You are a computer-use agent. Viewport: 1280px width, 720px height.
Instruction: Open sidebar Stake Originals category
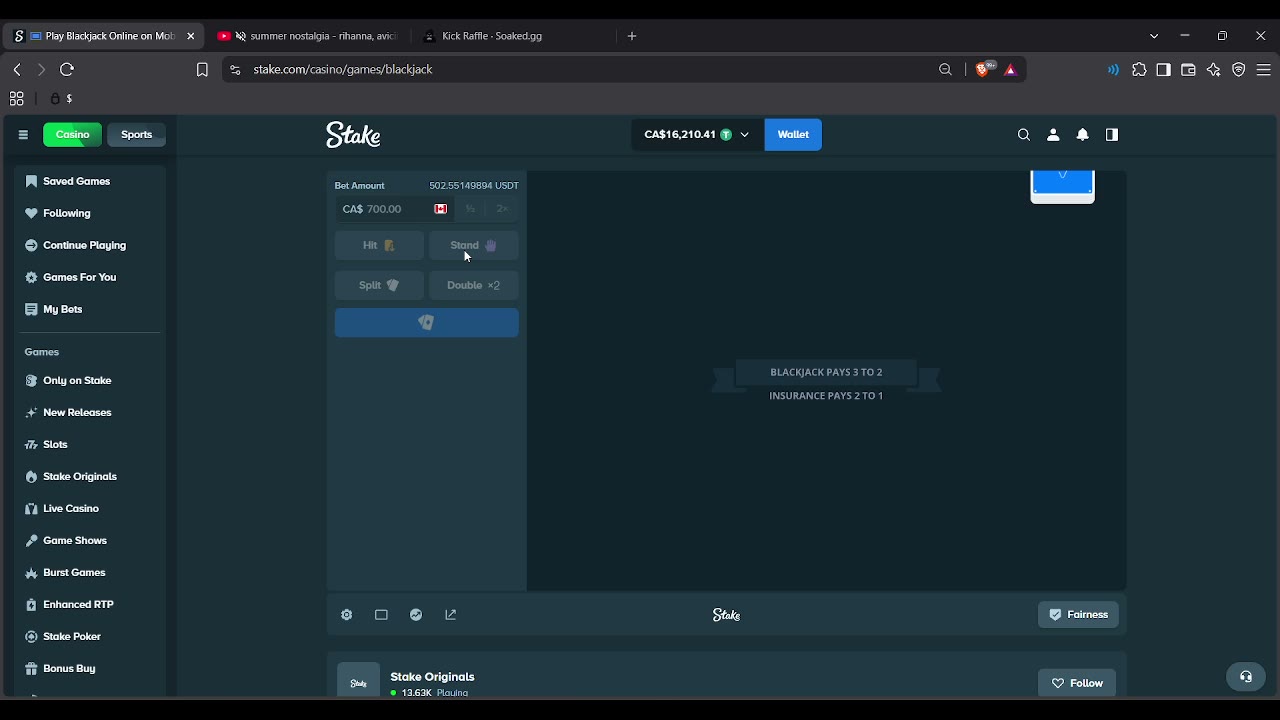tap(90, 476)
